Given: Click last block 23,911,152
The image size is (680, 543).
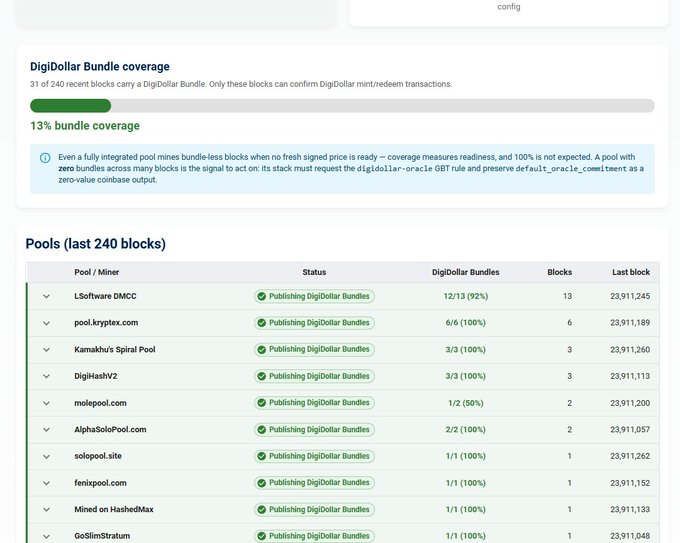Looking at the screenshot, I should point(630,483).
